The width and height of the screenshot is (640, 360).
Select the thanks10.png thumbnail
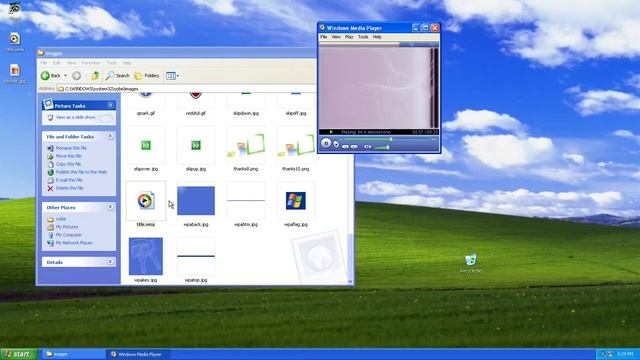pos(296,146)
